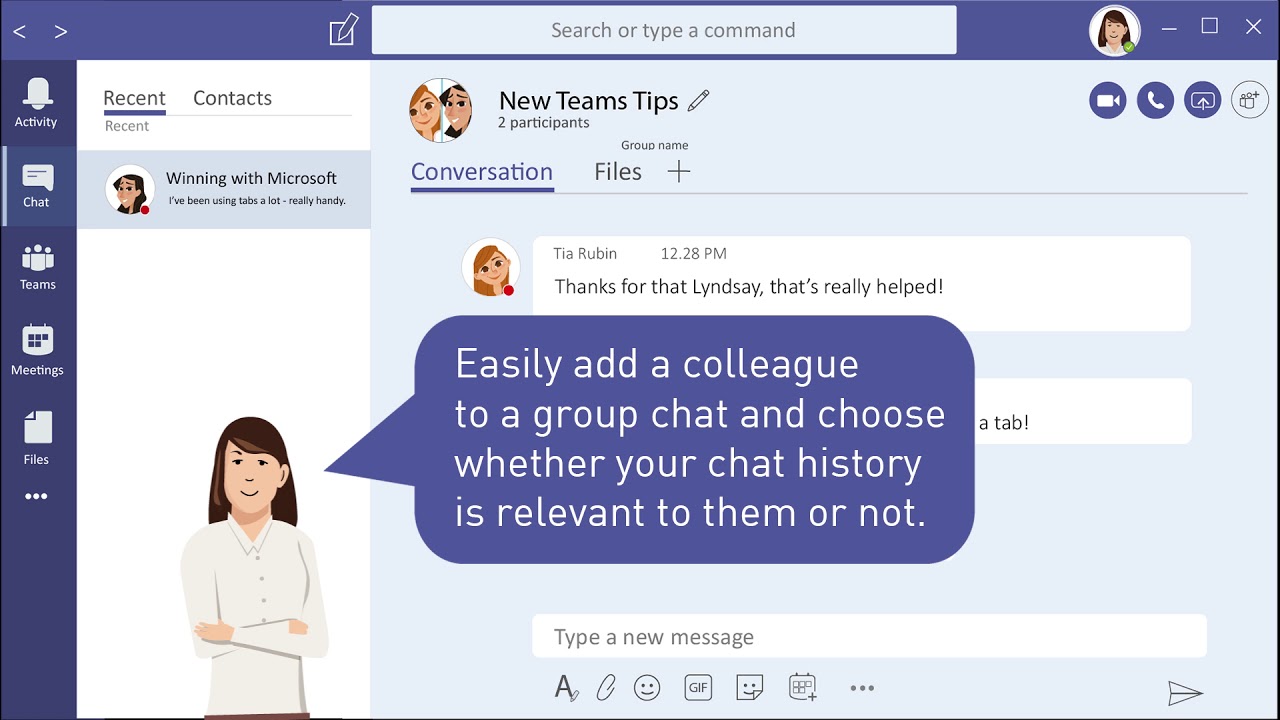This screenshot has height=720, width=1280.
Task: Click the New Teams Tips title
Action: (x=589, y=101)
